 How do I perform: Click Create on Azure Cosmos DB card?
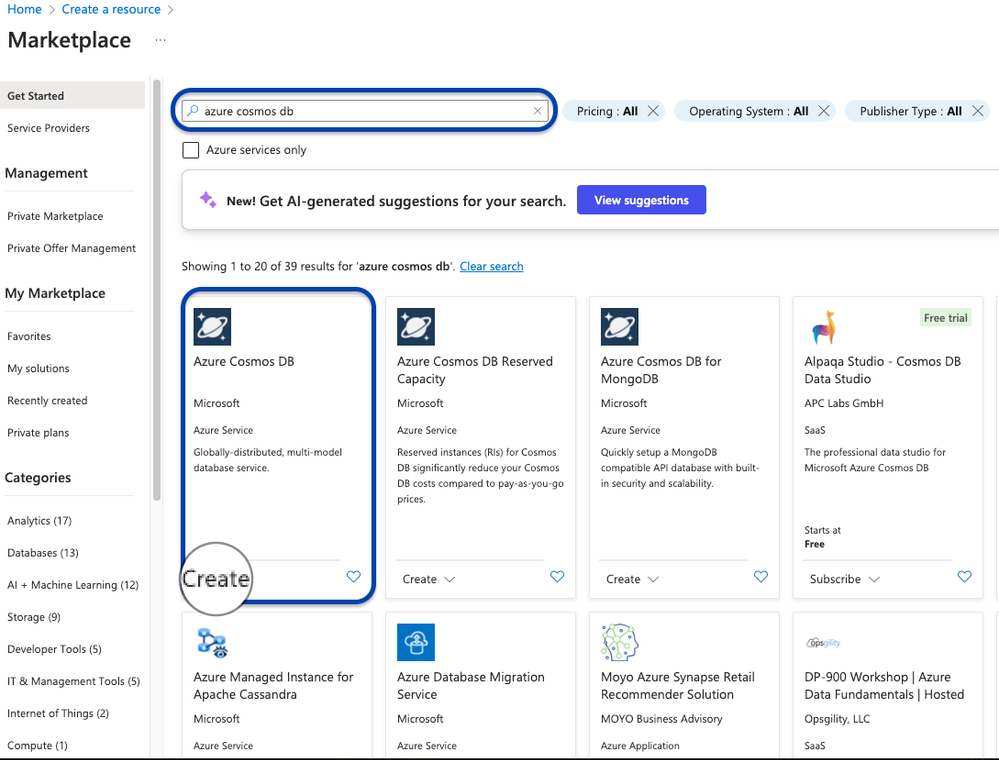216,578
